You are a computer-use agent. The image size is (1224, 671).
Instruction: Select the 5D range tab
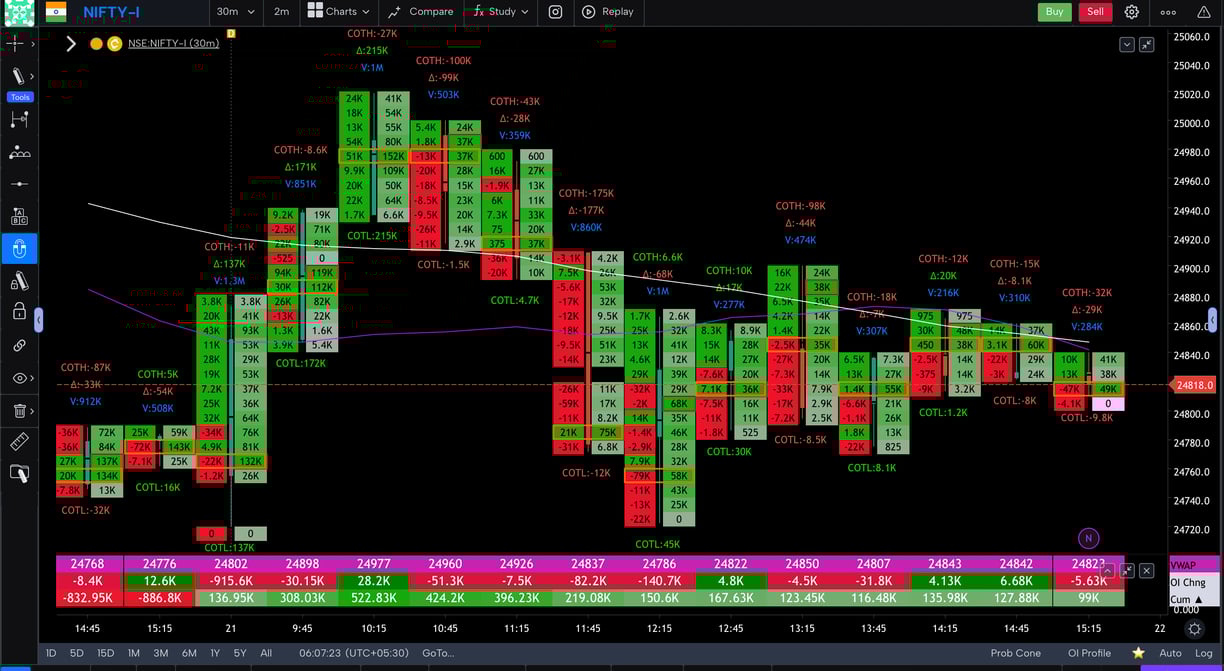coord(77,653)
